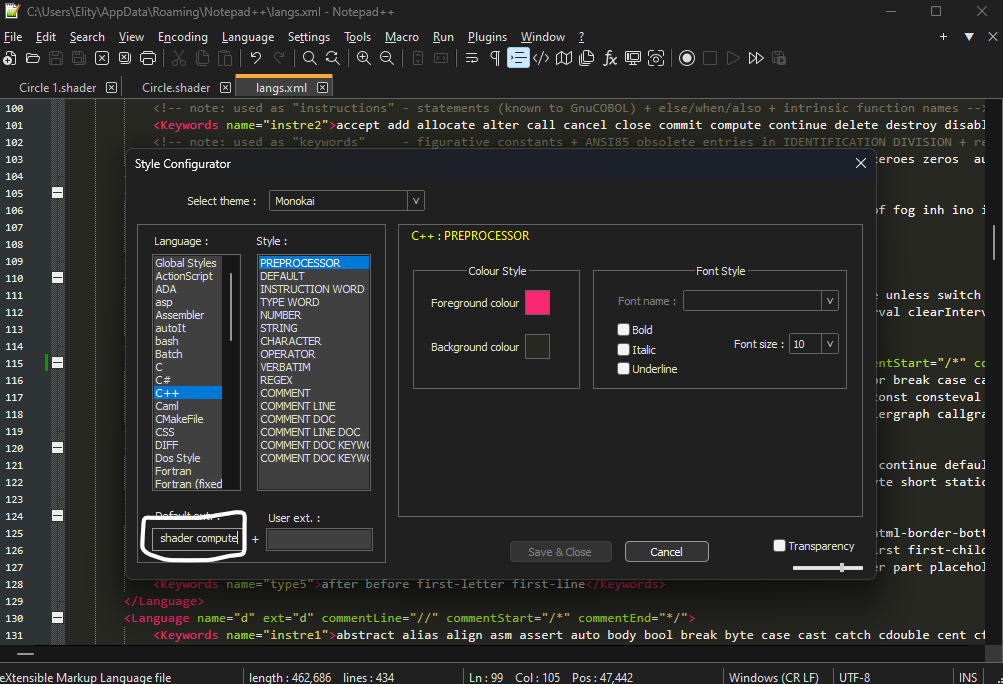Click Run Macro Multiple Times icon
1003x684 pixels.
point(755,58)
